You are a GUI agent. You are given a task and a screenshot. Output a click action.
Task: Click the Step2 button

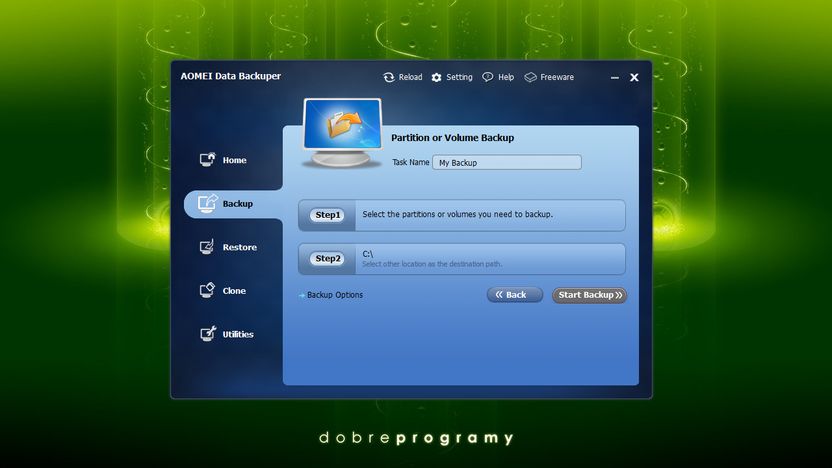tap(327, 258)
